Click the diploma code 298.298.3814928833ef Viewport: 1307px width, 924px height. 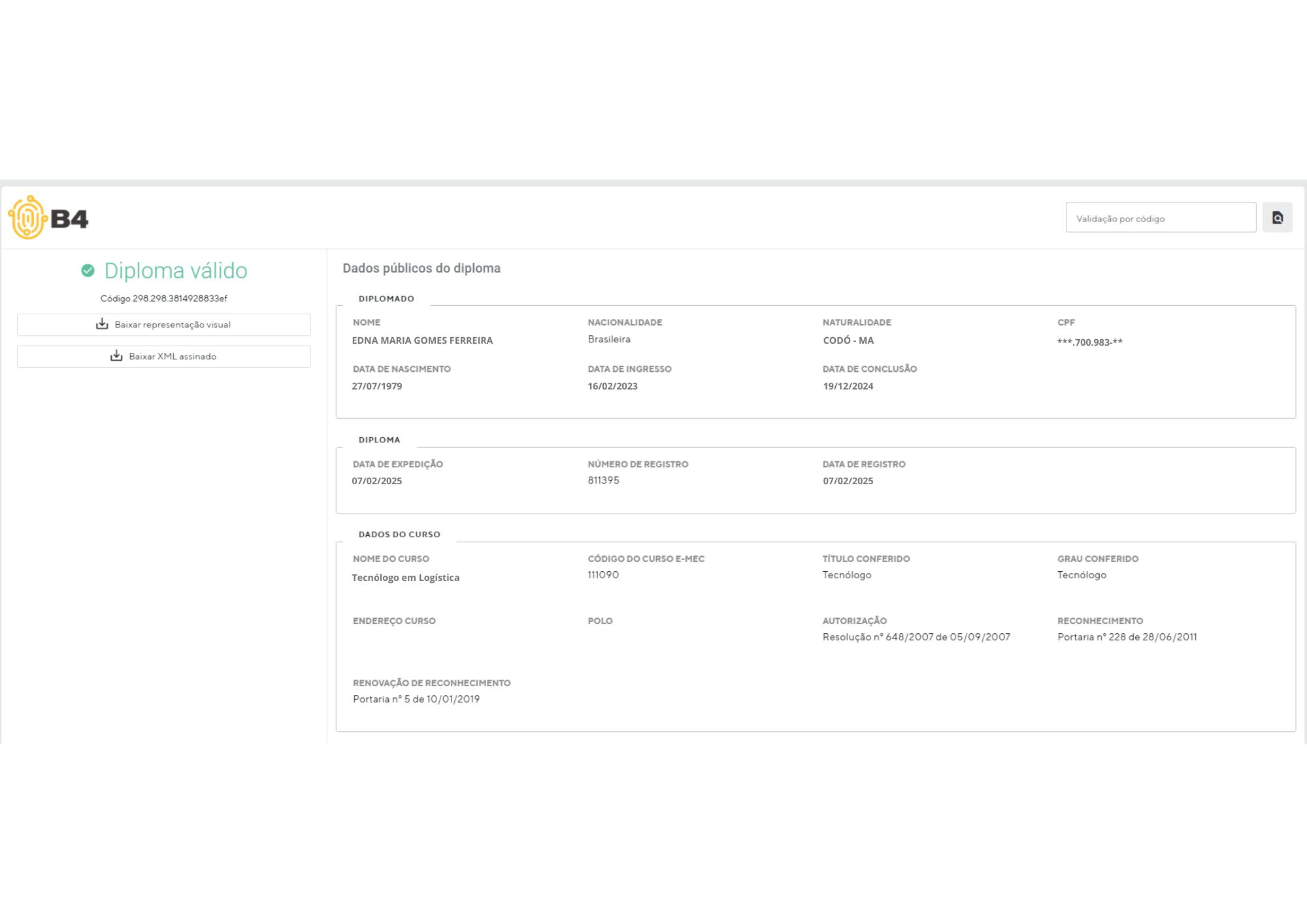click(x=163, y=299)
